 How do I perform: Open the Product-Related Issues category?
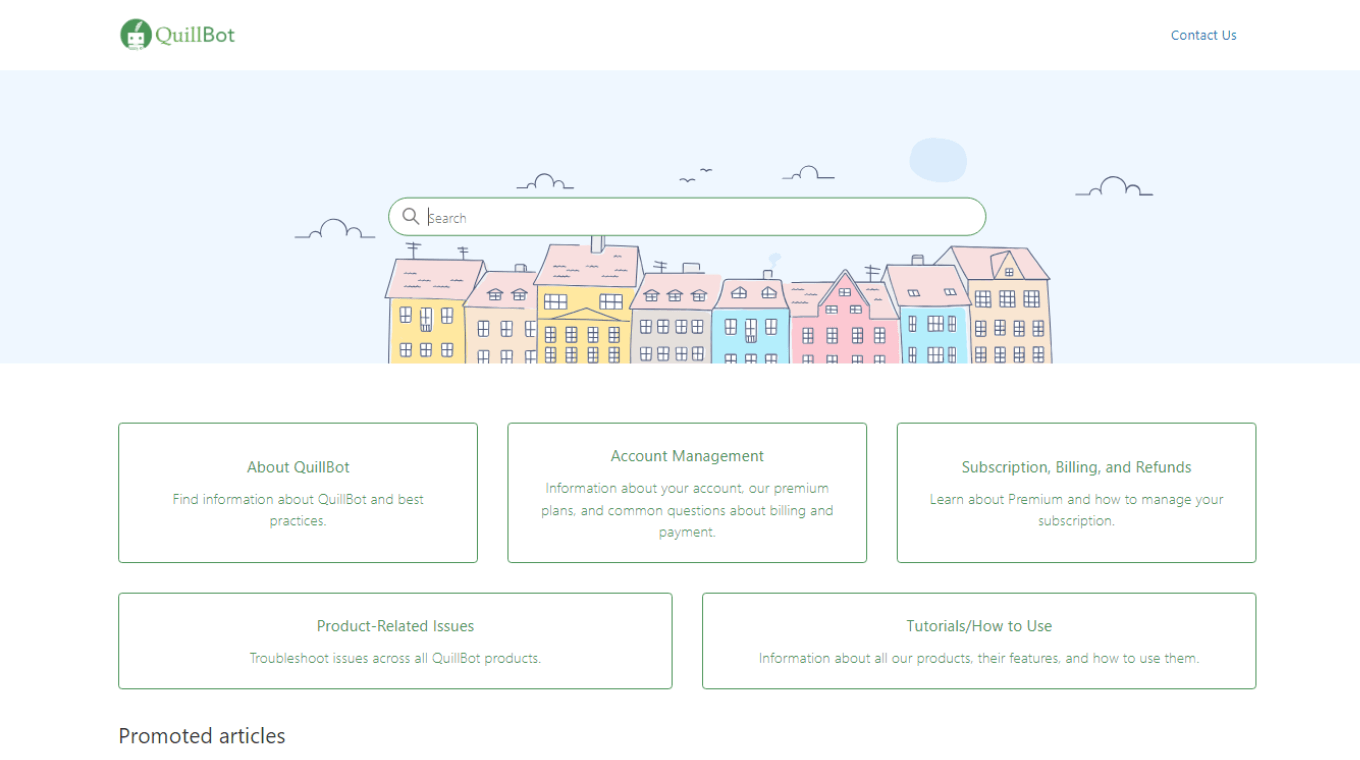[395, 641]
